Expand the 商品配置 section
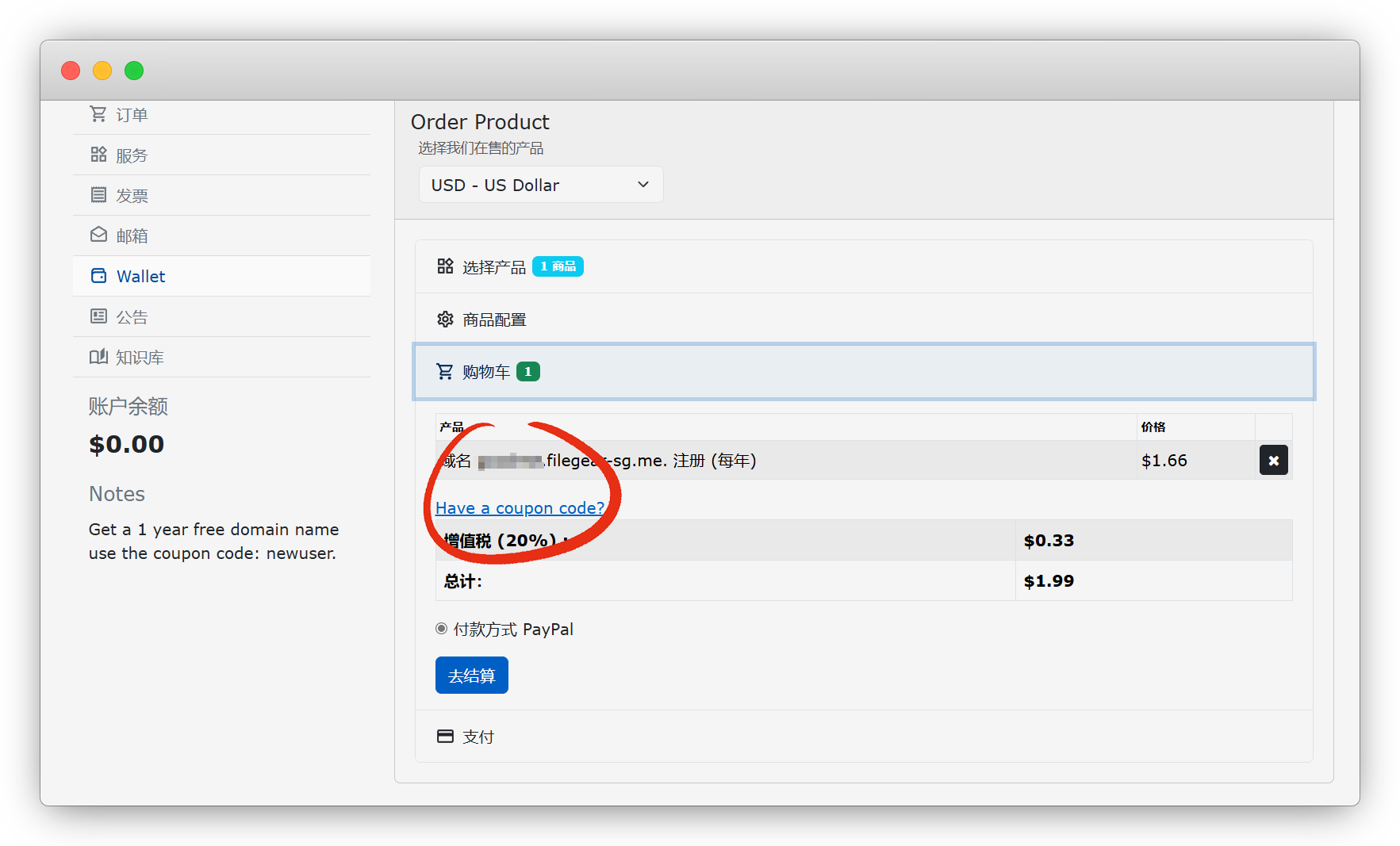The image size is (1400, 846). point(493,320)
